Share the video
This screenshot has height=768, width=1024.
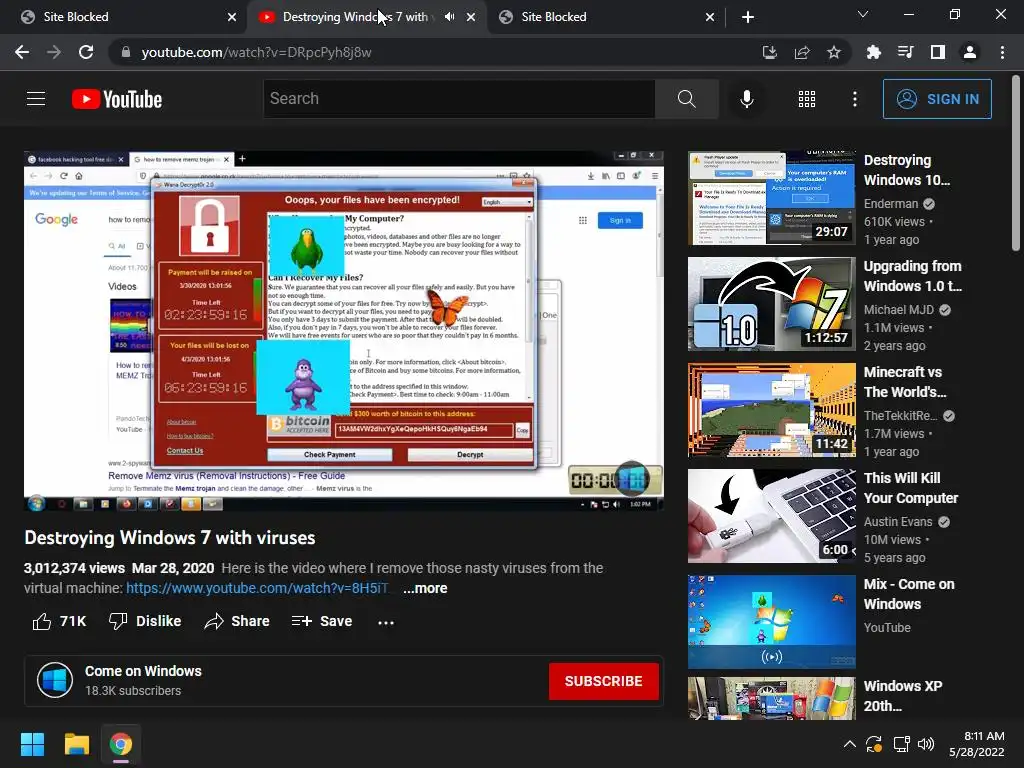coord(236,621)
